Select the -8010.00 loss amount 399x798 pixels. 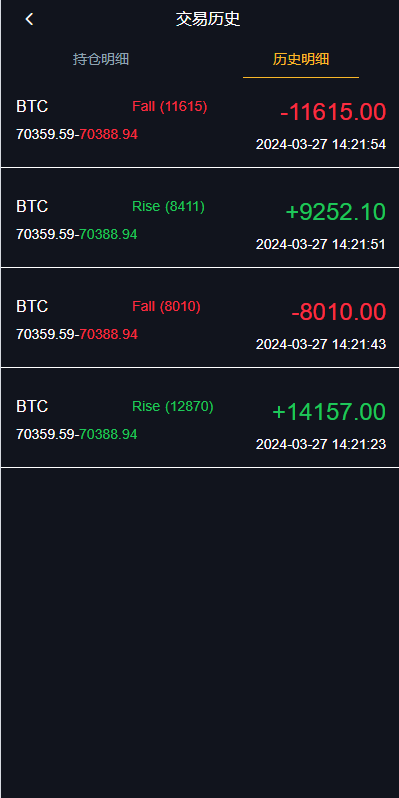pyautogui.click(x=338, y=311)
